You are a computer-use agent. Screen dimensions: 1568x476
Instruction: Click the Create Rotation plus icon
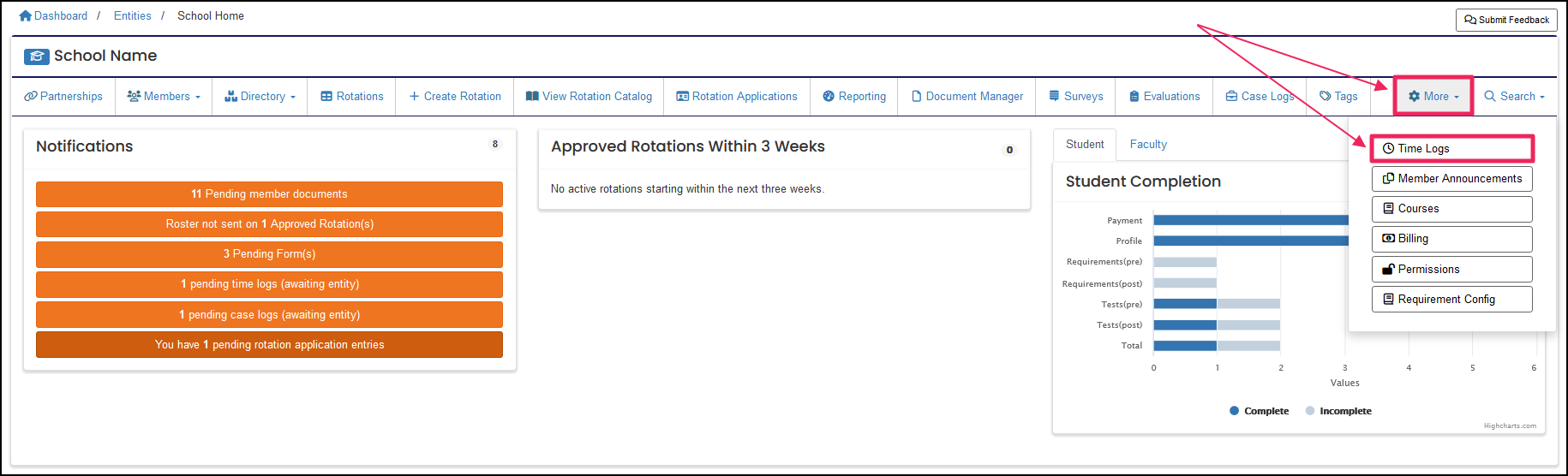tap(414, 96)
